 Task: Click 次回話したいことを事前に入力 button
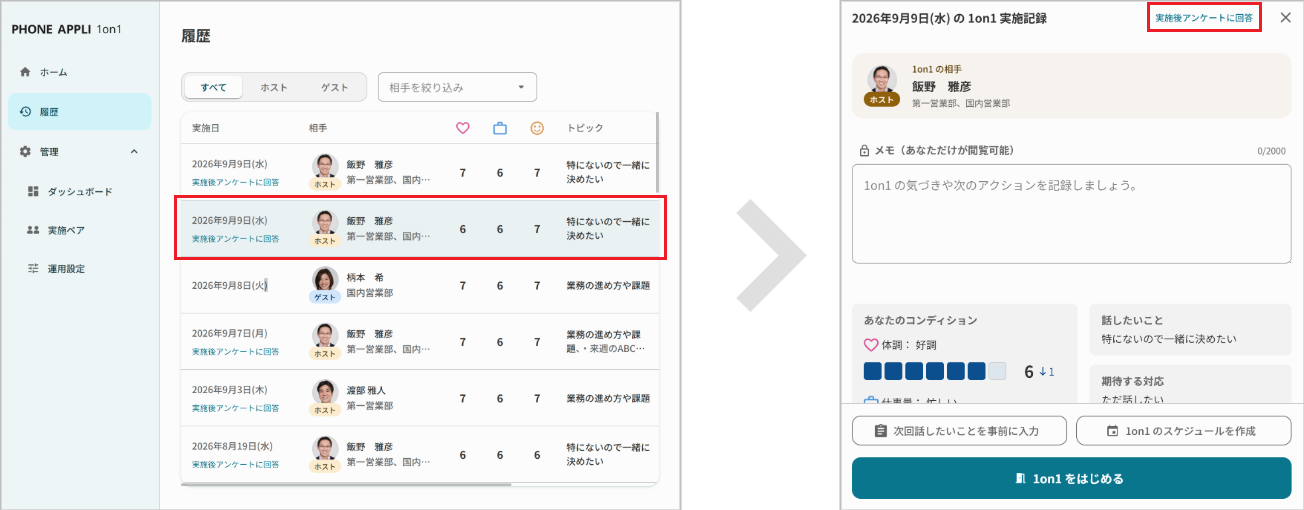[960, 431]
